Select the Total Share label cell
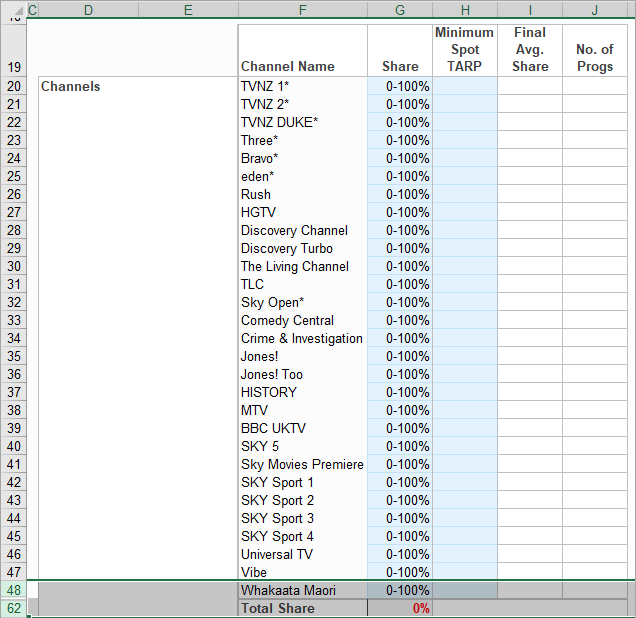Image resolution: width=636 pixels, height=618 pixels. [x=303, y=608]
